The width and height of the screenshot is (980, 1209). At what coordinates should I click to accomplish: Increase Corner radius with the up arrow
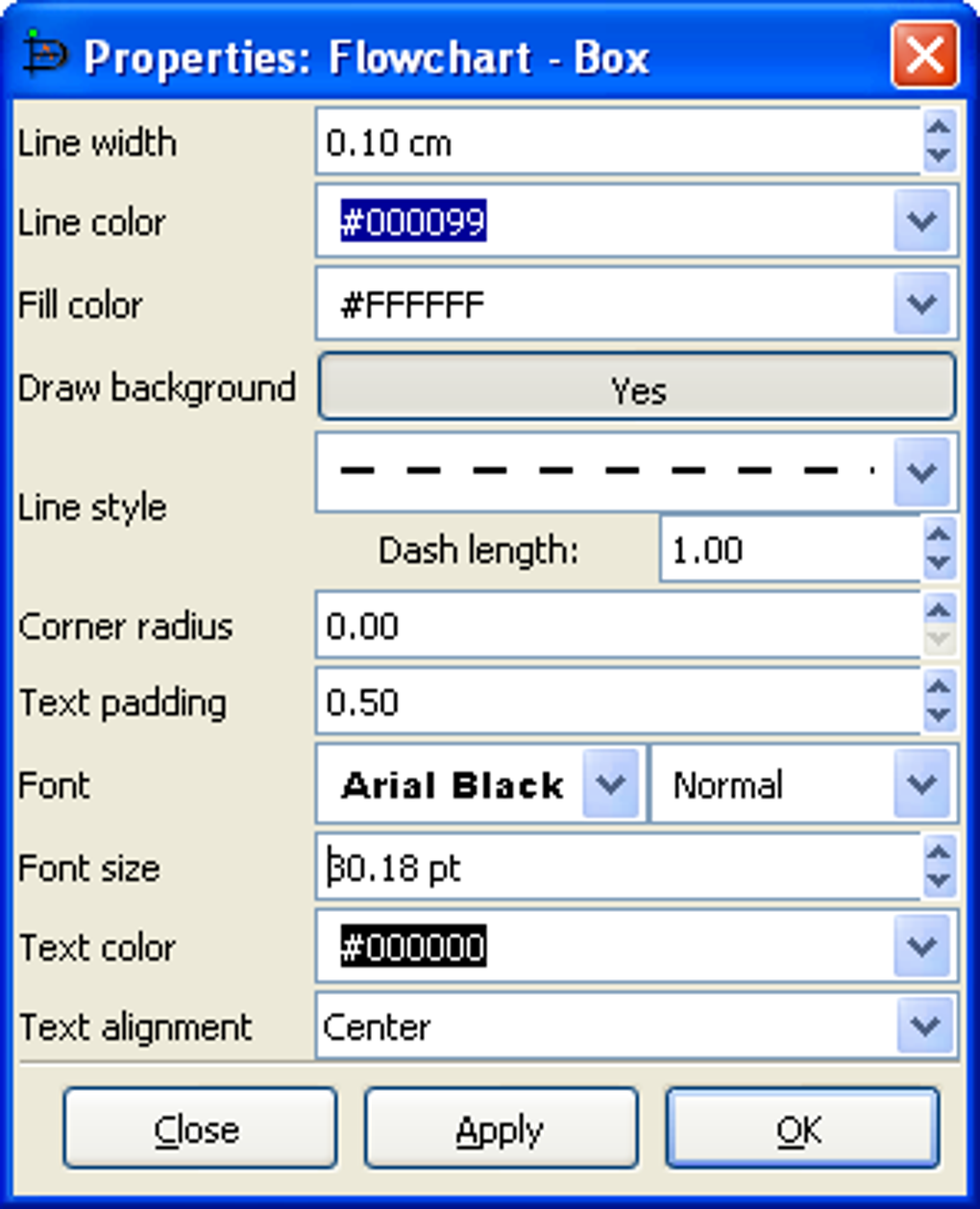click(x=938, y=610)
